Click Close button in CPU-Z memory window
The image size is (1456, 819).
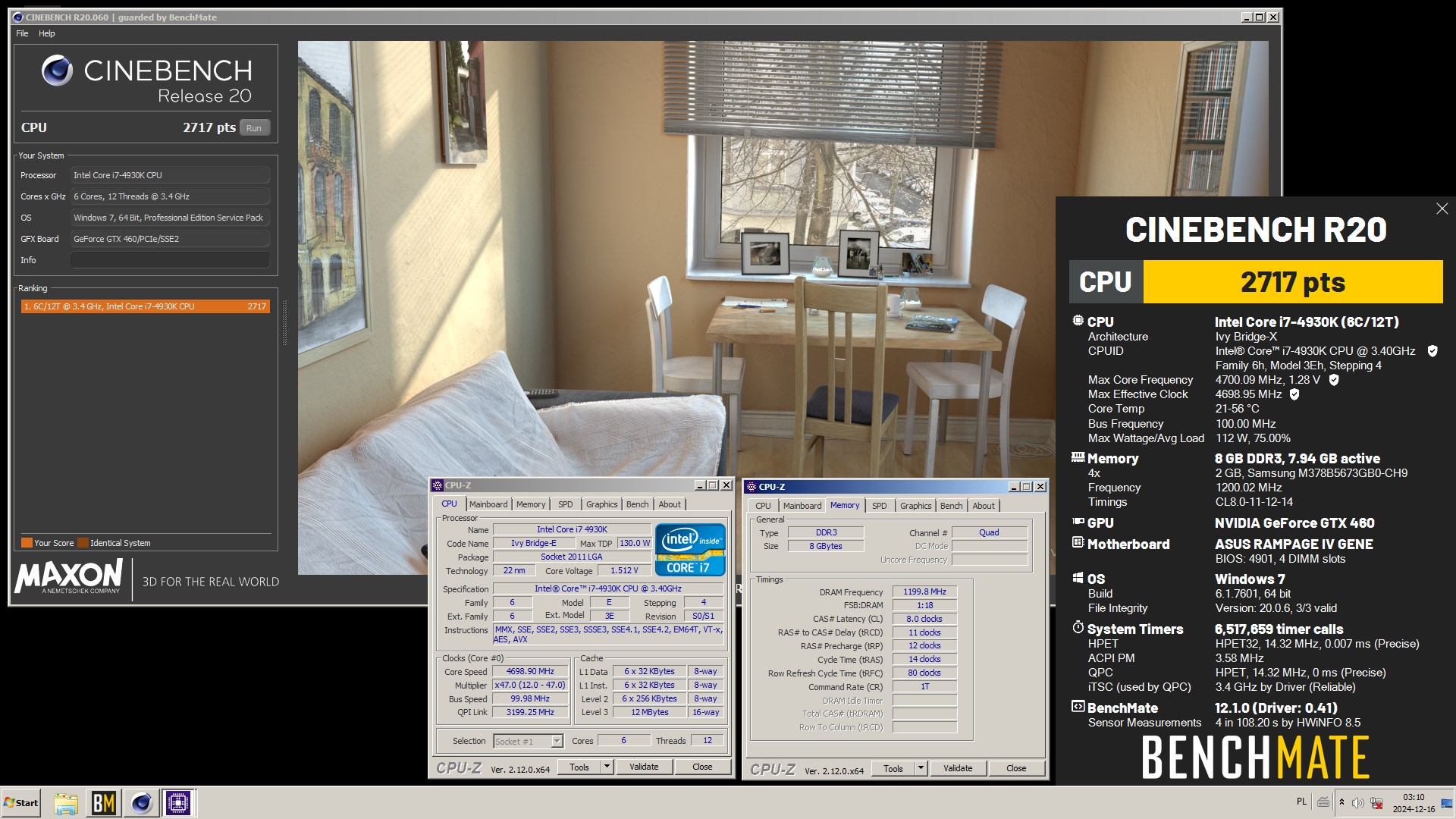coord(1016,768)
